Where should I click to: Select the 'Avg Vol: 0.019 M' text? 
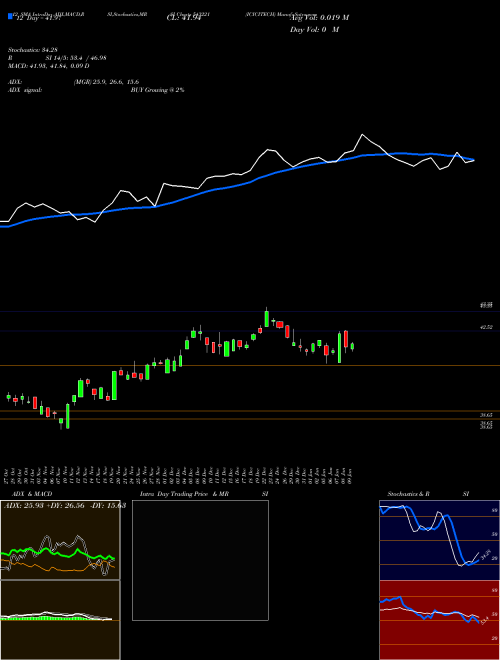click(x=319, y=18)
